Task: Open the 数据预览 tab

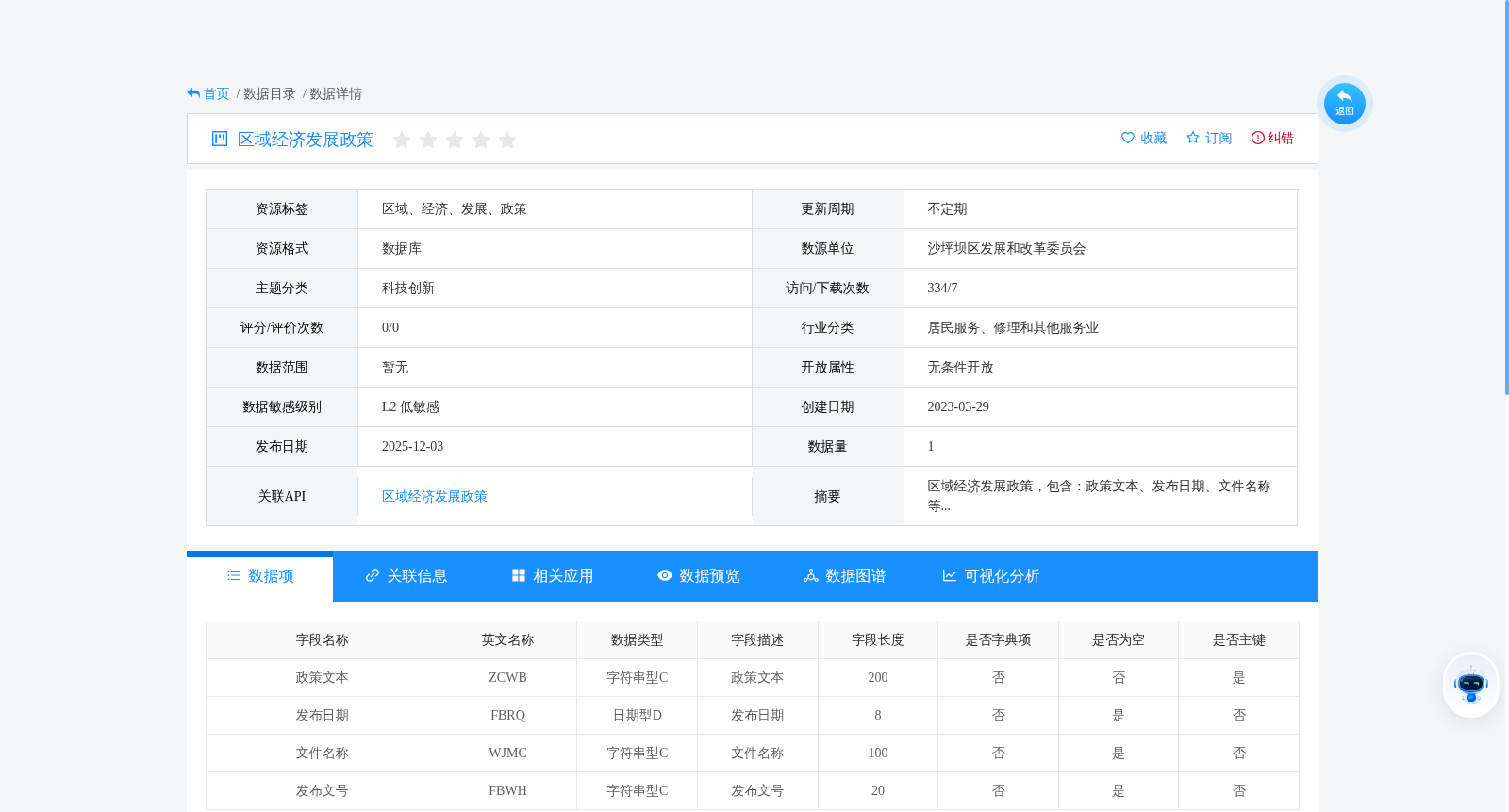Action: [699, 576]
